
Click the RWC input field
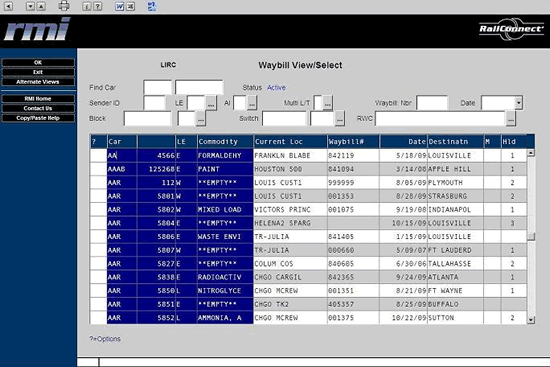441,119
